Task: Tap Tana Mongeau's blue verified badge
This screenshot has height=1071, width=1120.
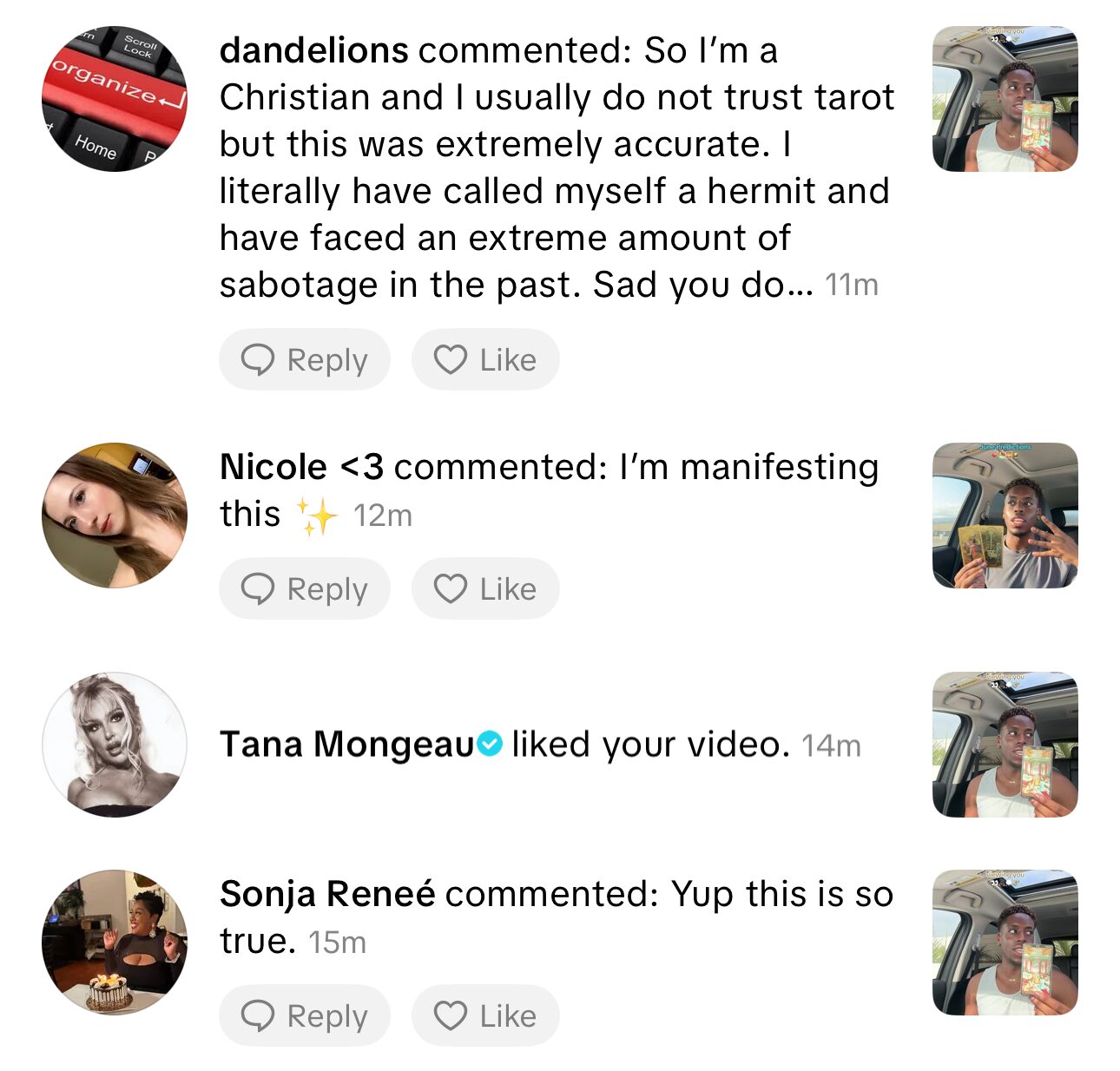Action: tap(491, 744)
